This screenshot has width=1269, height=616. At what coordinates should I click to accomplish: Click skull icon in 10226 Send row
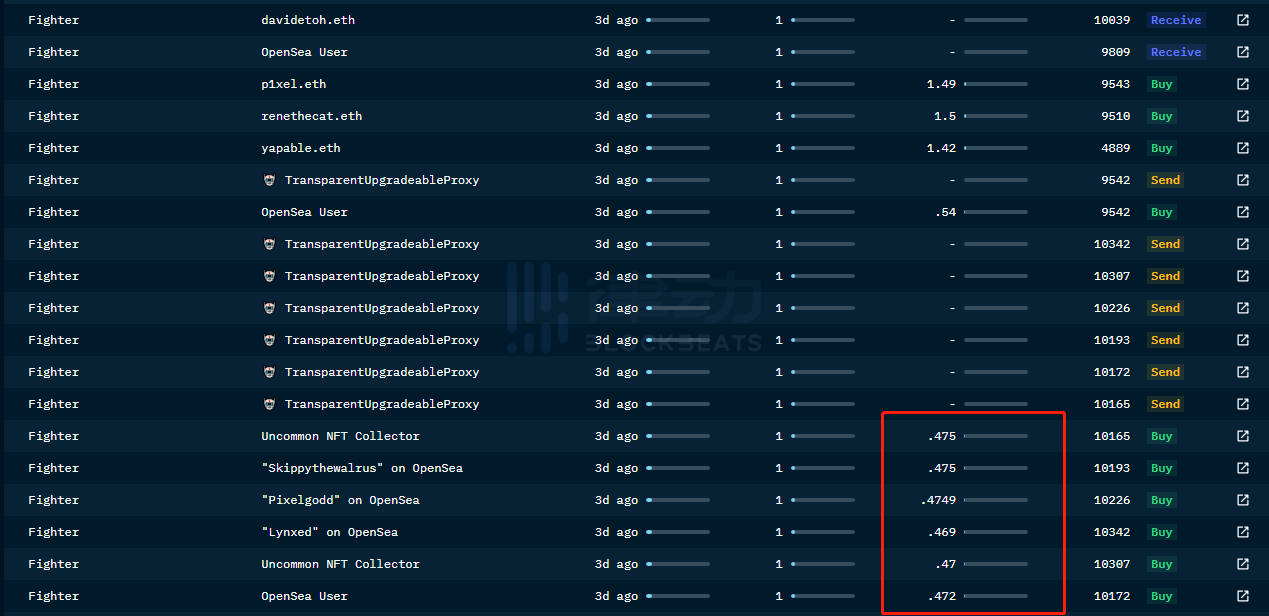(x=269, y=308)
